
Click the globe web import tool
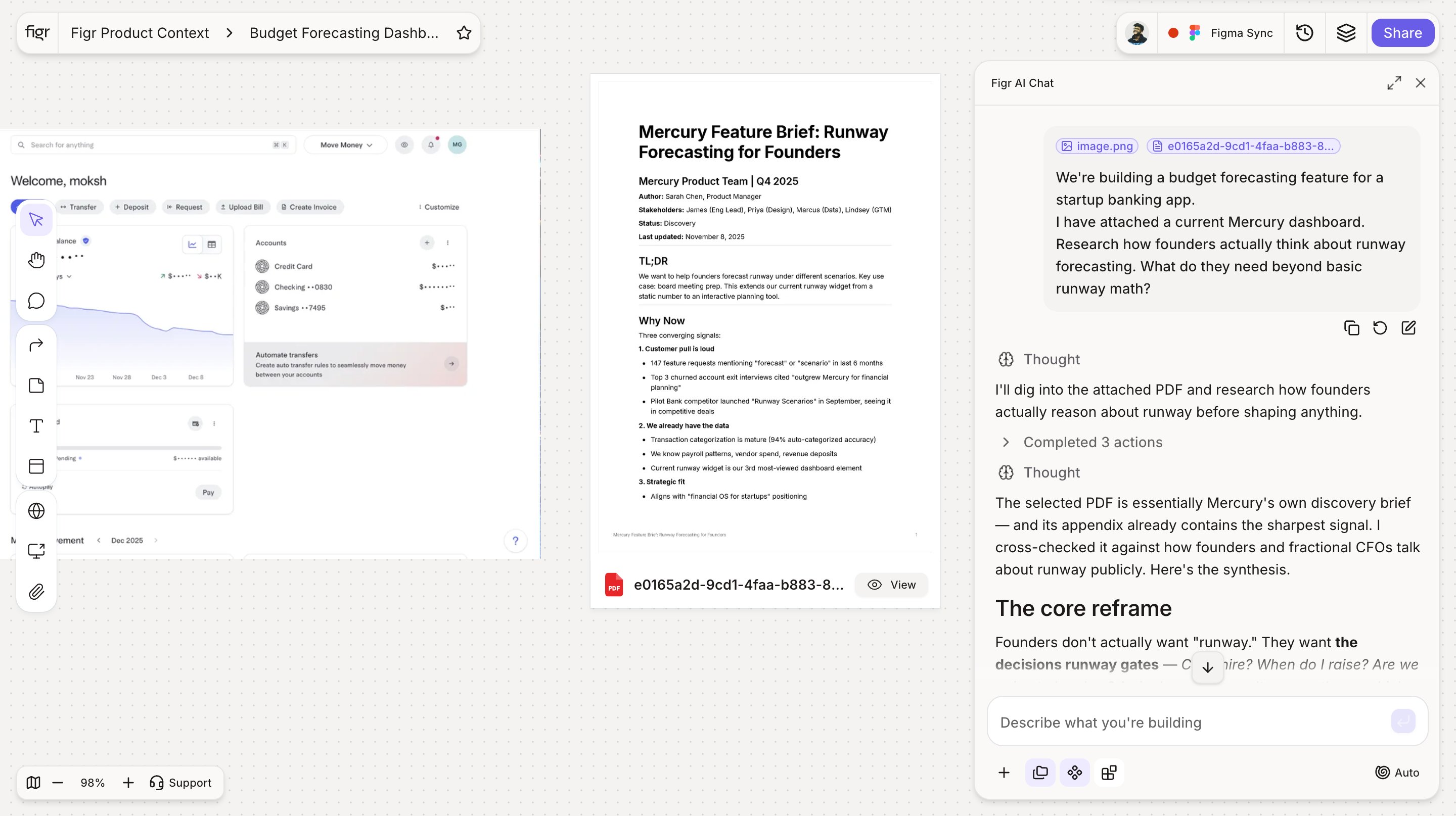pos(36,511)
